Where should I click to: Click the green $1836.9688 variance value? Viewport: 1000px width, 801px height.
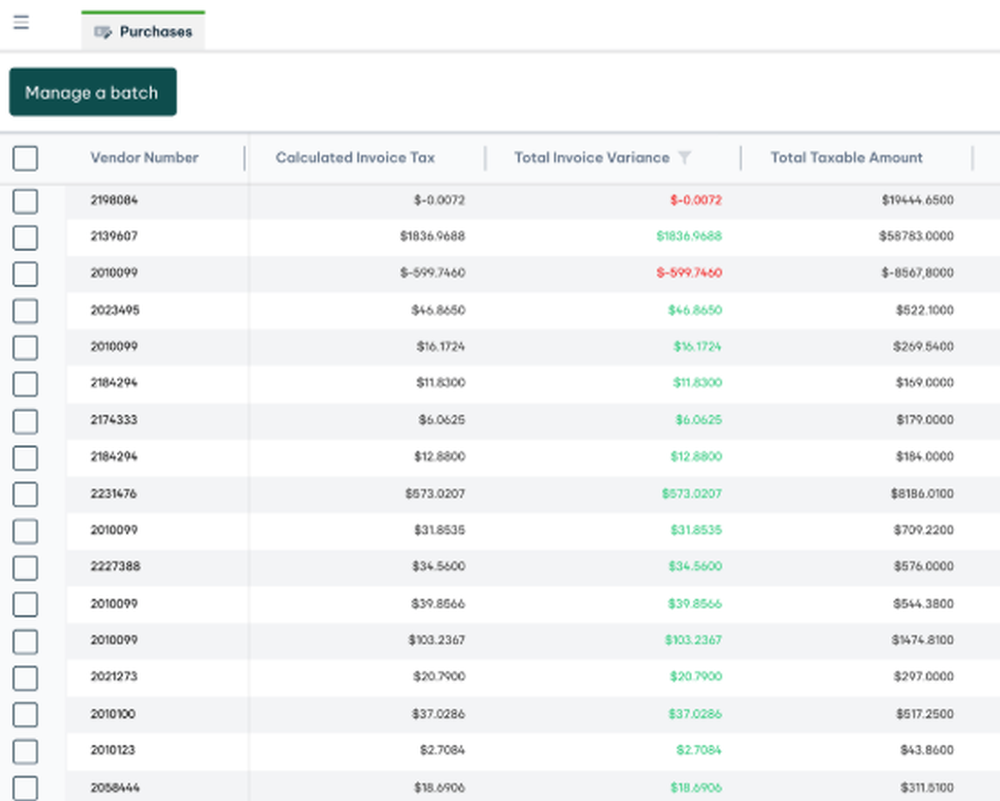point(689,237)
